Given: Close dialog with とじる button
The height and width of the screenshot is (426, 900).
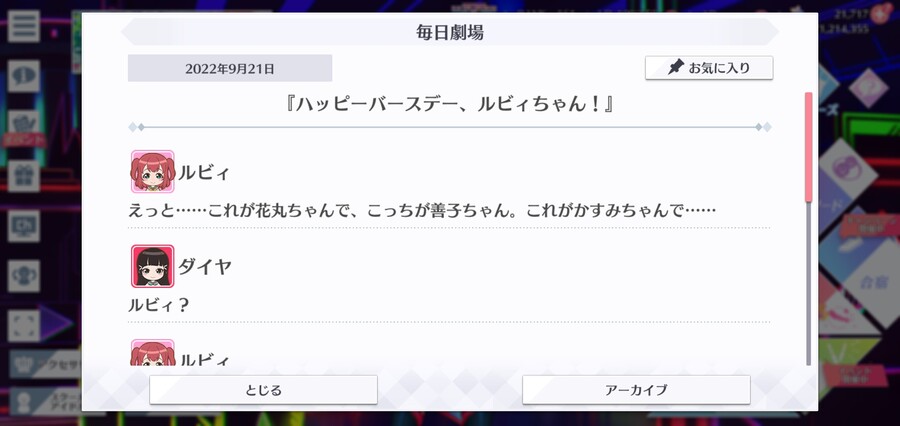Looking at the screenshot, I should pyautogui.click(x=263, y=390).
